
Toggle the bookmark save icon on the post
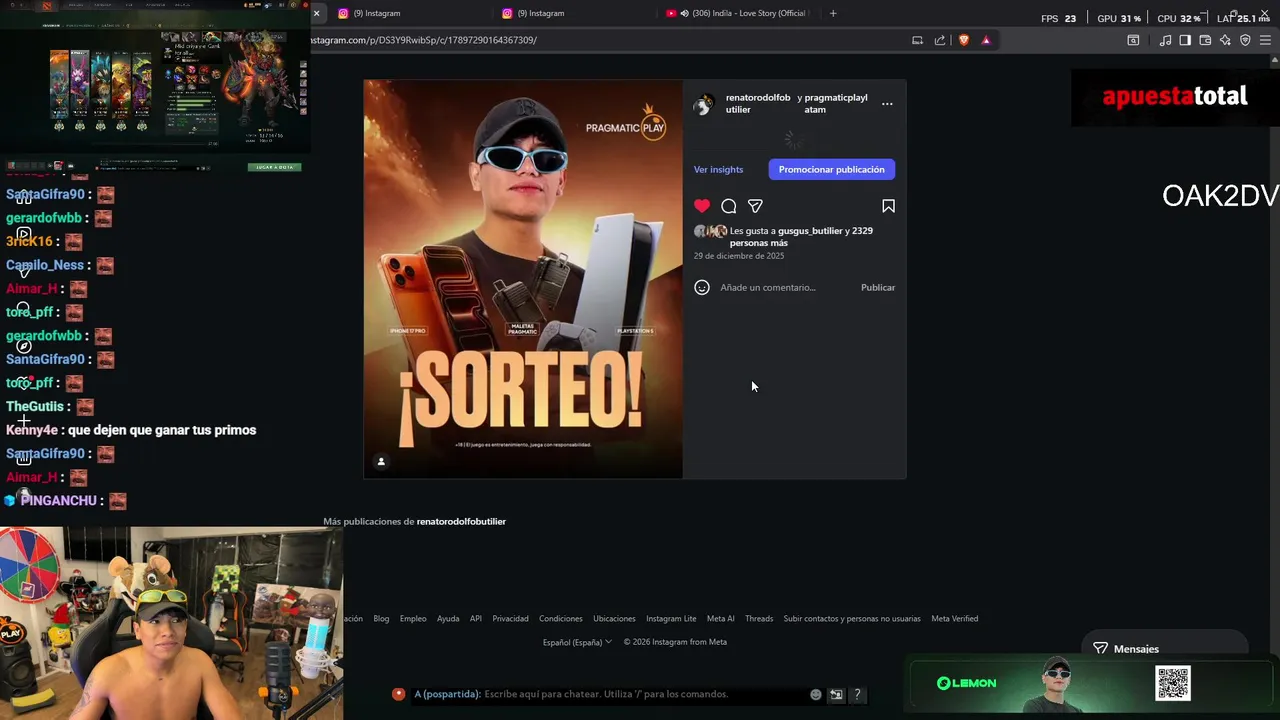(888, 206)
